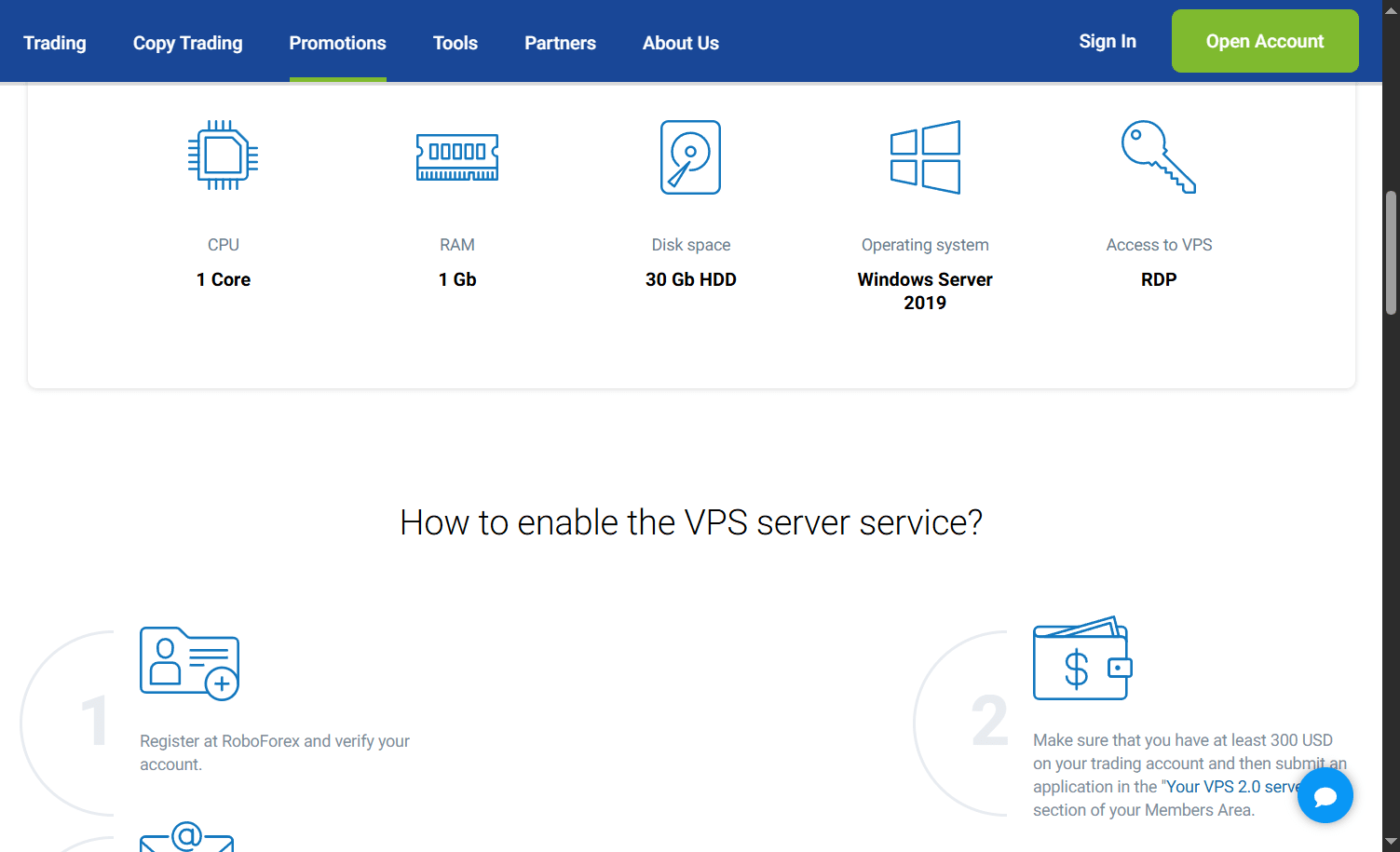Click the "Windows Server 2019" text
Image resolution: width=1400 pixels, height=852 pixels.
coord(925,291)
